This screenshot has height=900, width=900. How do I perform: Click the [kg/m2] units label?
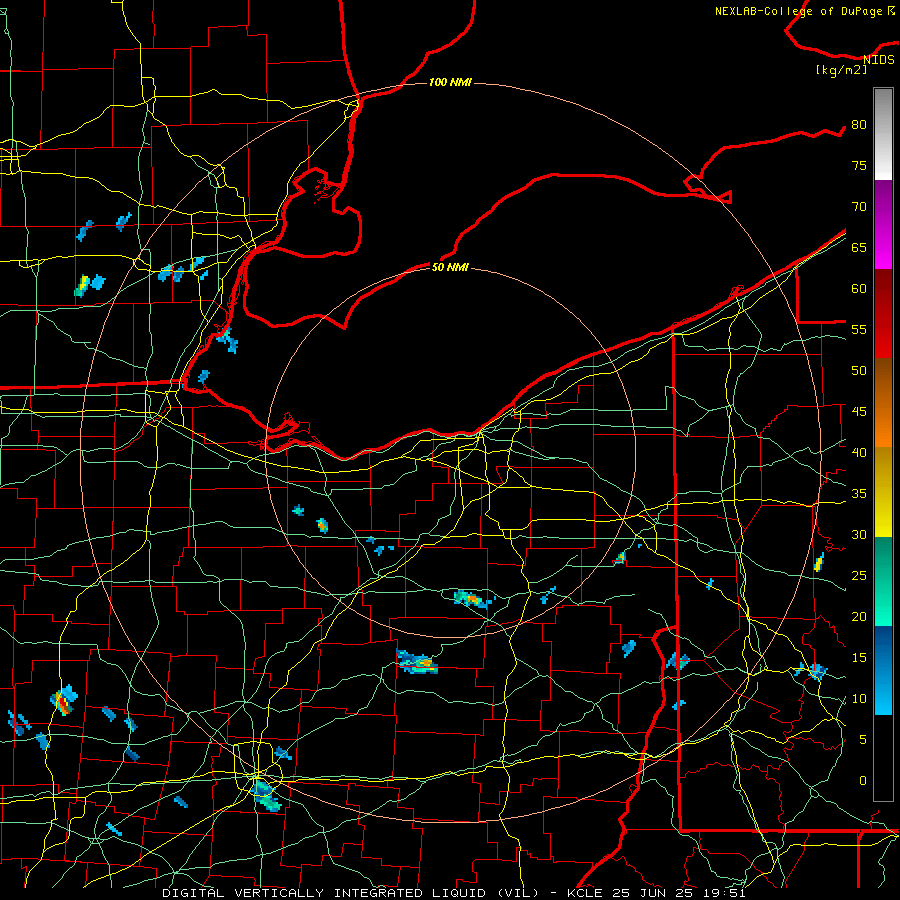click(x=841, y=70)
